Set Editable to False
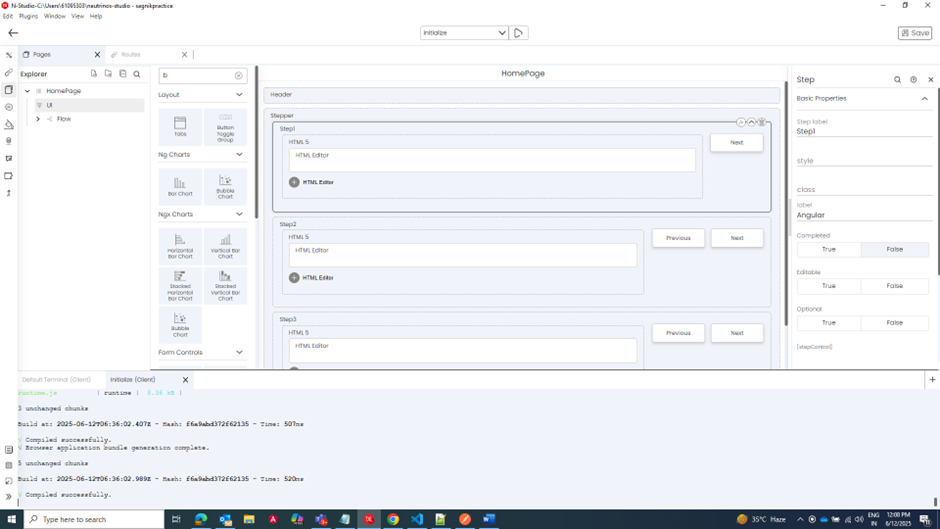The image size is (940, 529). 894,286
